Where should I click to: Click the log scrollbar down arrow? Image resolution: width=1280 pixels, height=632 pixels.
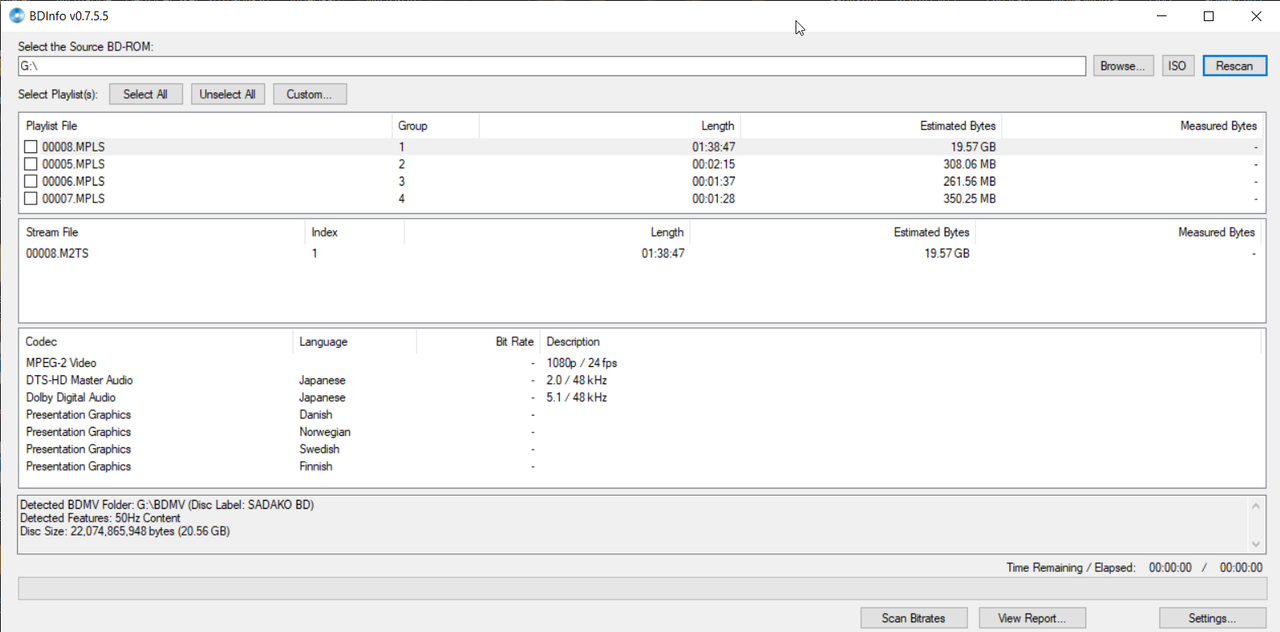[1256, 544]
